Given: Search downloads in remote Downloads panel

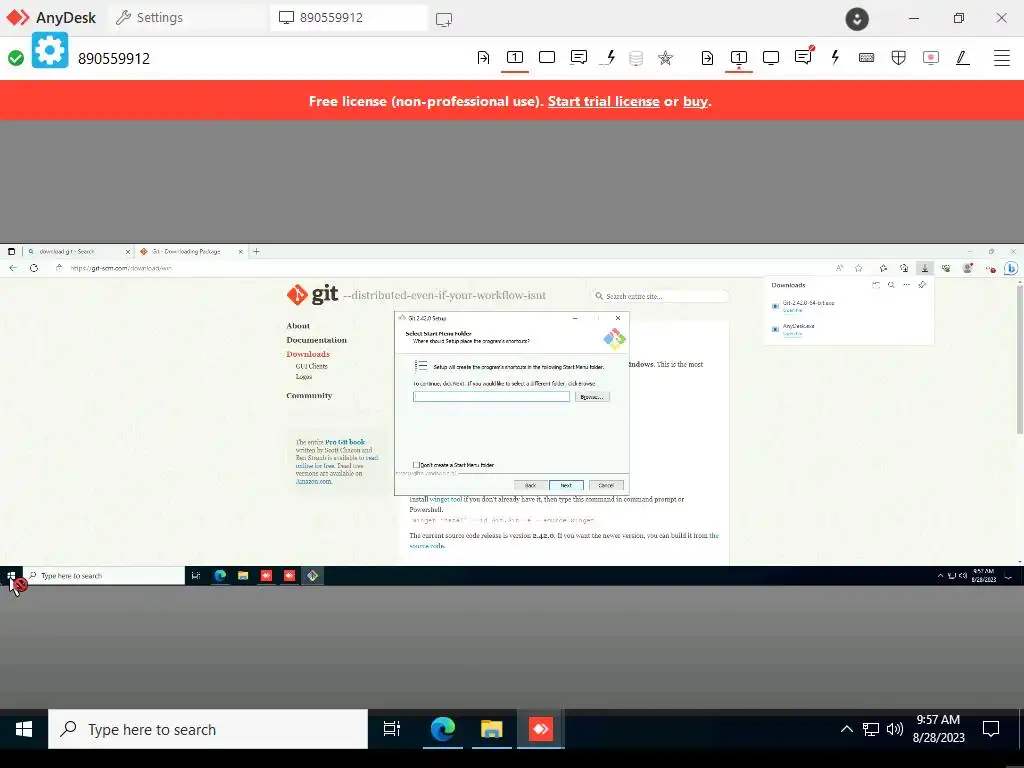Looking at the screenshot, I should click(891, 285).
